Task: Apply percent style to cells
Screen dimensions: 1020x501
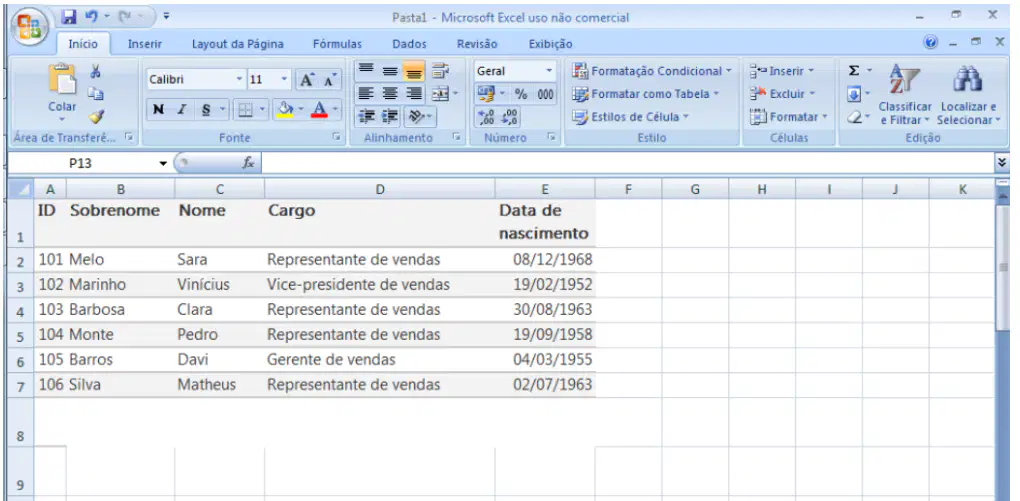Action: [521, 94]
